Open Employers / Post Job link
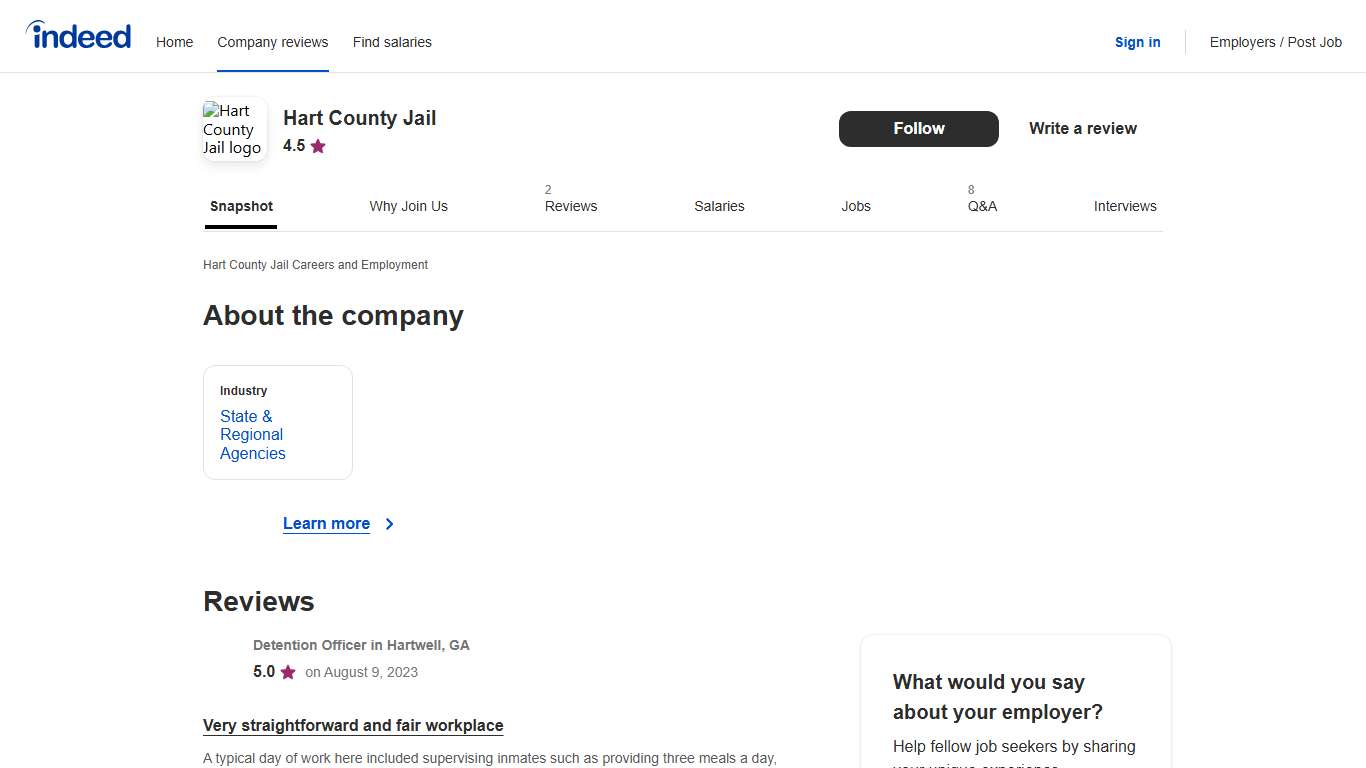Screen dimensions: 1366x768 coord(1275,42)
